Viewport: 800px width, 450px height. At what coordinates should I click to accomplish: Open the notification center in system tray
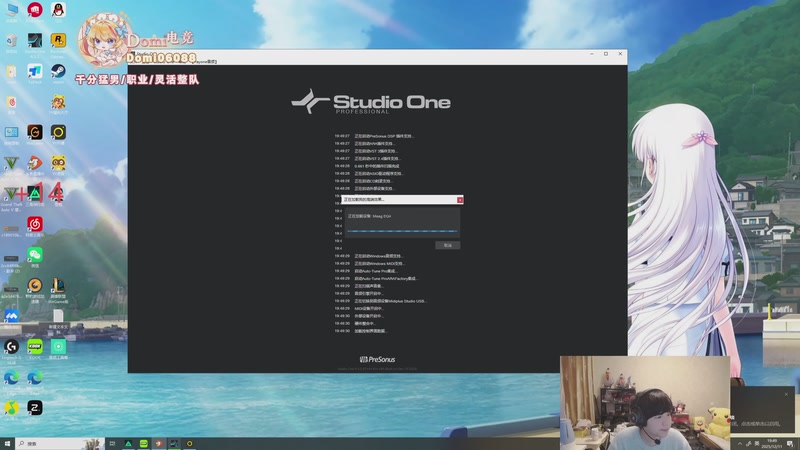[790, 444]
